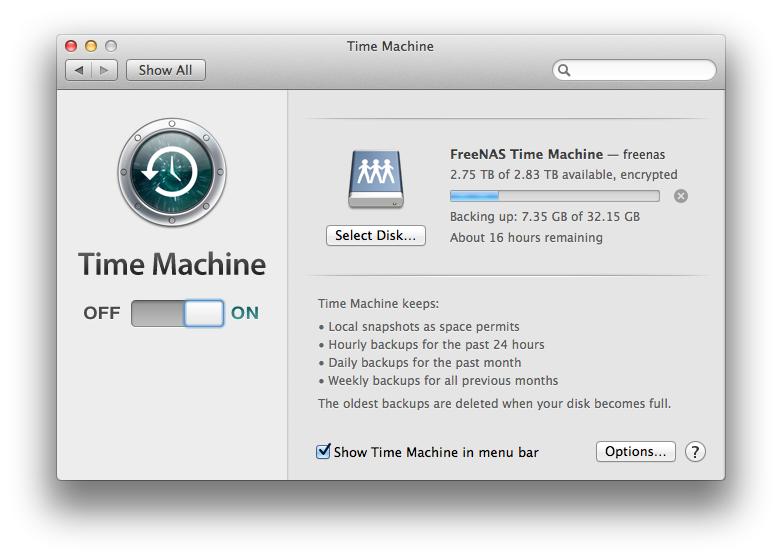
Task: Click the 'Time Machine' window title
Action: (391, 46)
